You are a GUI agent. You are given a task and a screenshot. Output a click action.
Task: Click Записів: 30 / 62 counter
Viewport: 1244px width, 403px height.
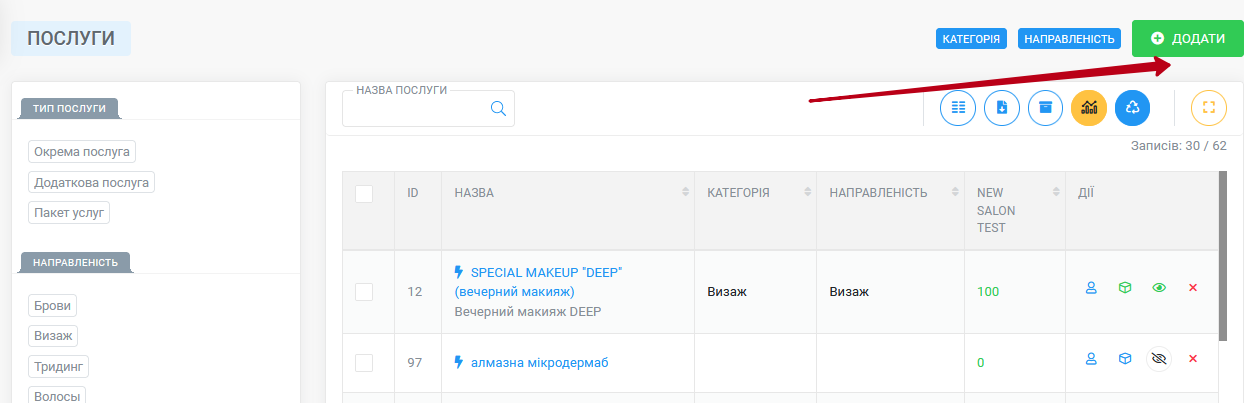click(1178, 145)
